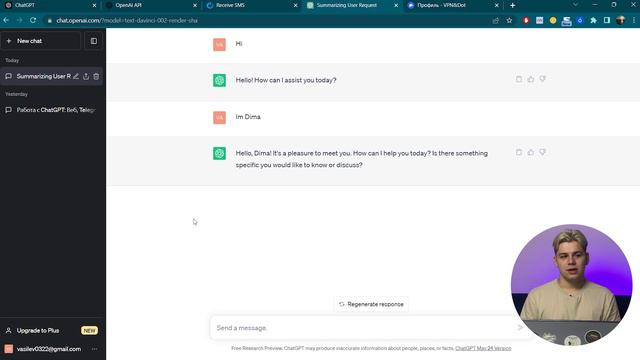The width and height of the screenshot is (640, 360).
Task: Open ChatGPT May 24 Version link
Action: point(483,348)
